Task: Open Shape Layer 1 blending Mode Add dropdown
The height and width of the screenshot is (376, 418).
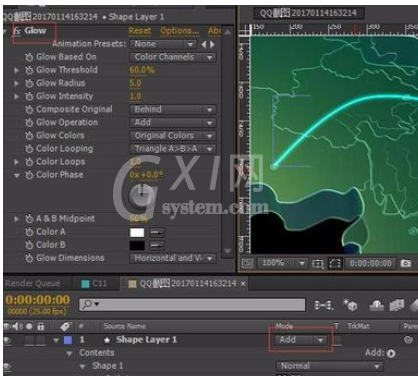Action: tap(300, 340)
